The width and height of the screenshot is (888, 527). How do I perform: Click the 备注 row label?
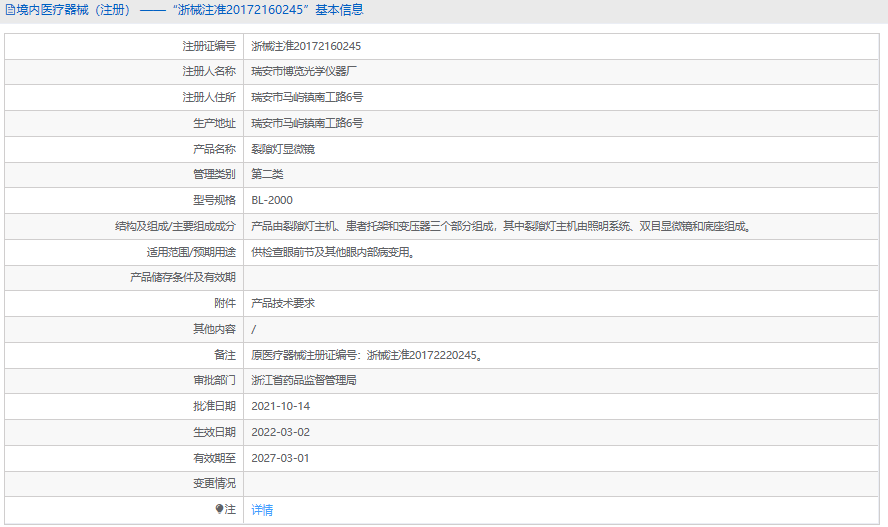point(225,355)
